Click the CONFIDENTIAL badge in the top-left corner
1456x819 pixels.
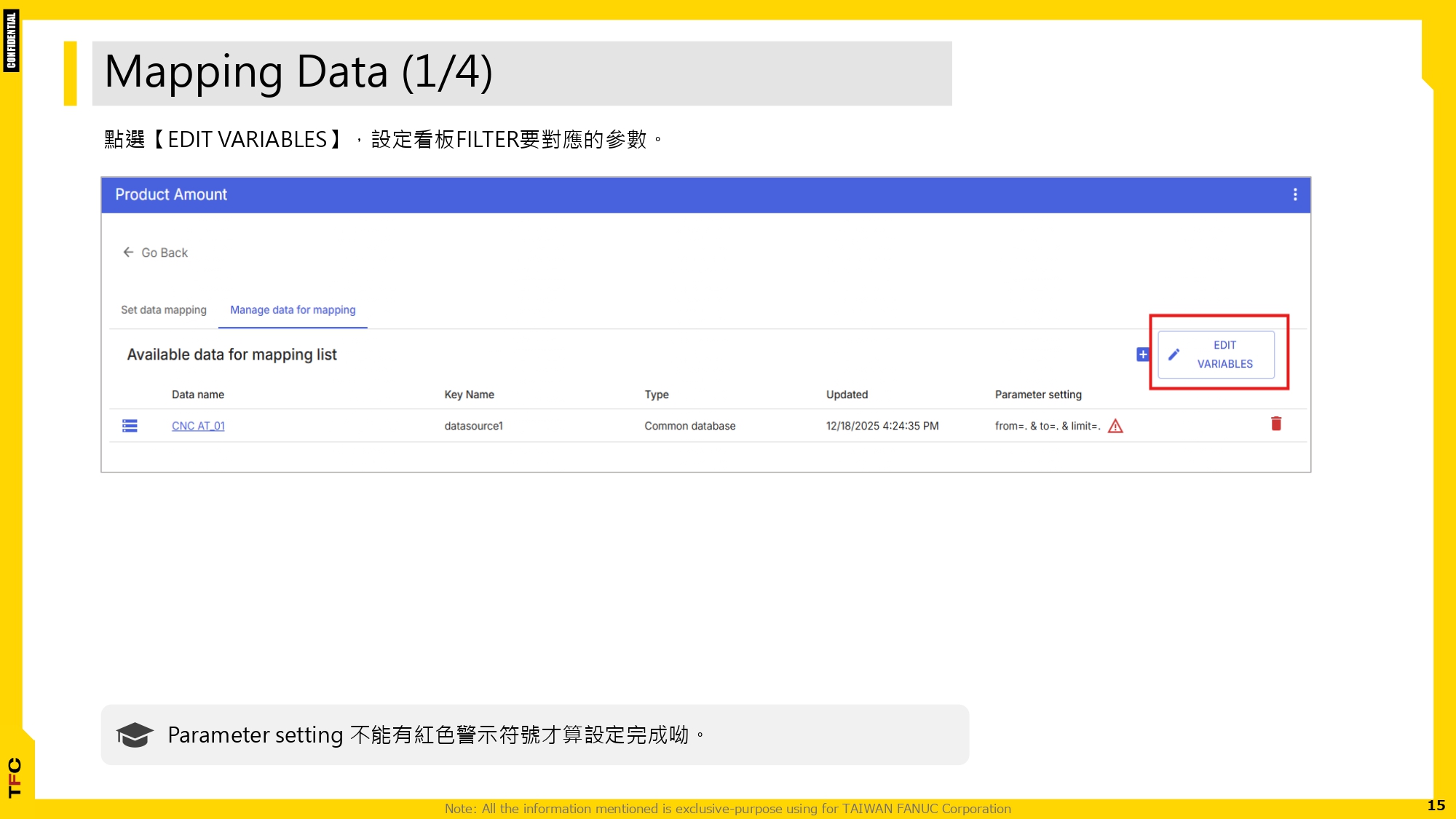[12, 41]
